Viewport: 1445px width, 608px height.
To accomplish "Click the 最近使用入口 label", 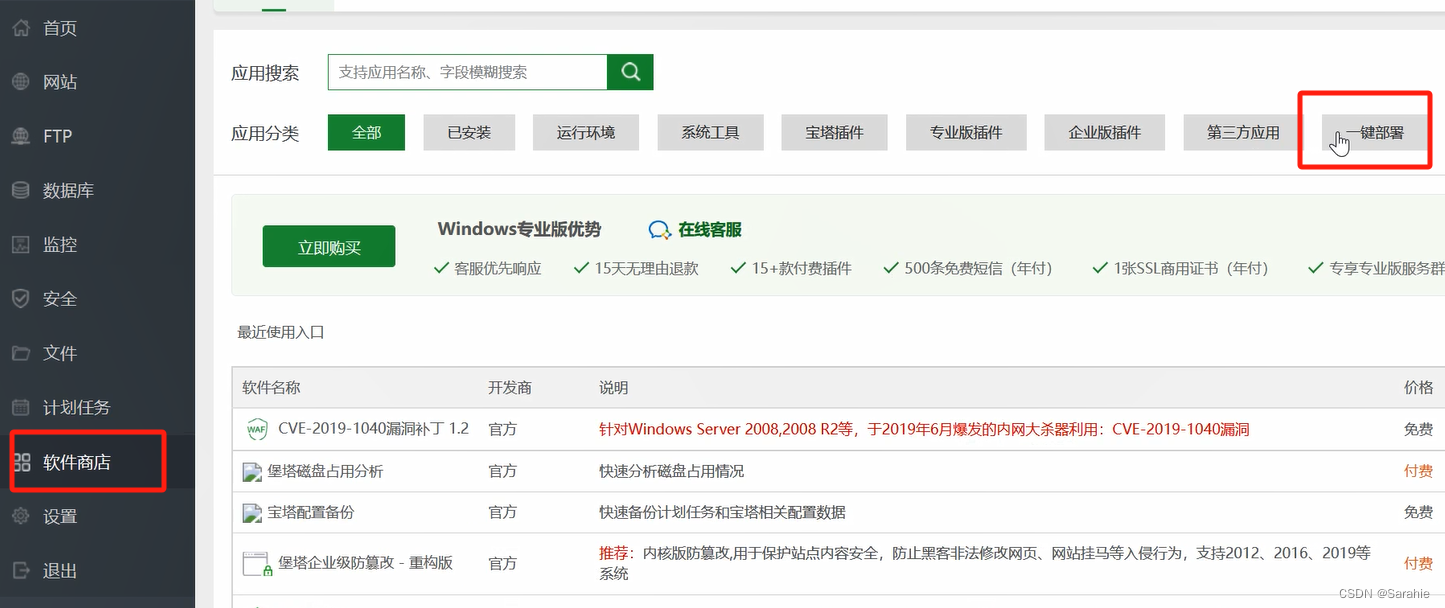I will (281, 333).
